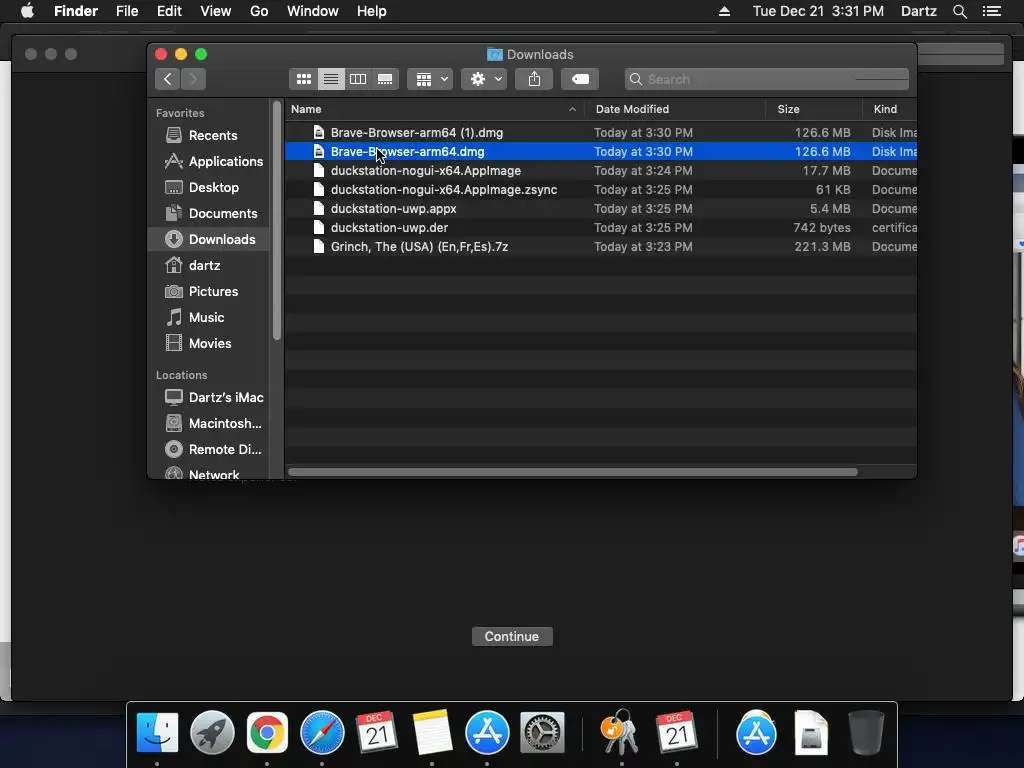Switch to icon view
The height and width of the screenshot is (768, 1024).
click(x=304, y=79)
